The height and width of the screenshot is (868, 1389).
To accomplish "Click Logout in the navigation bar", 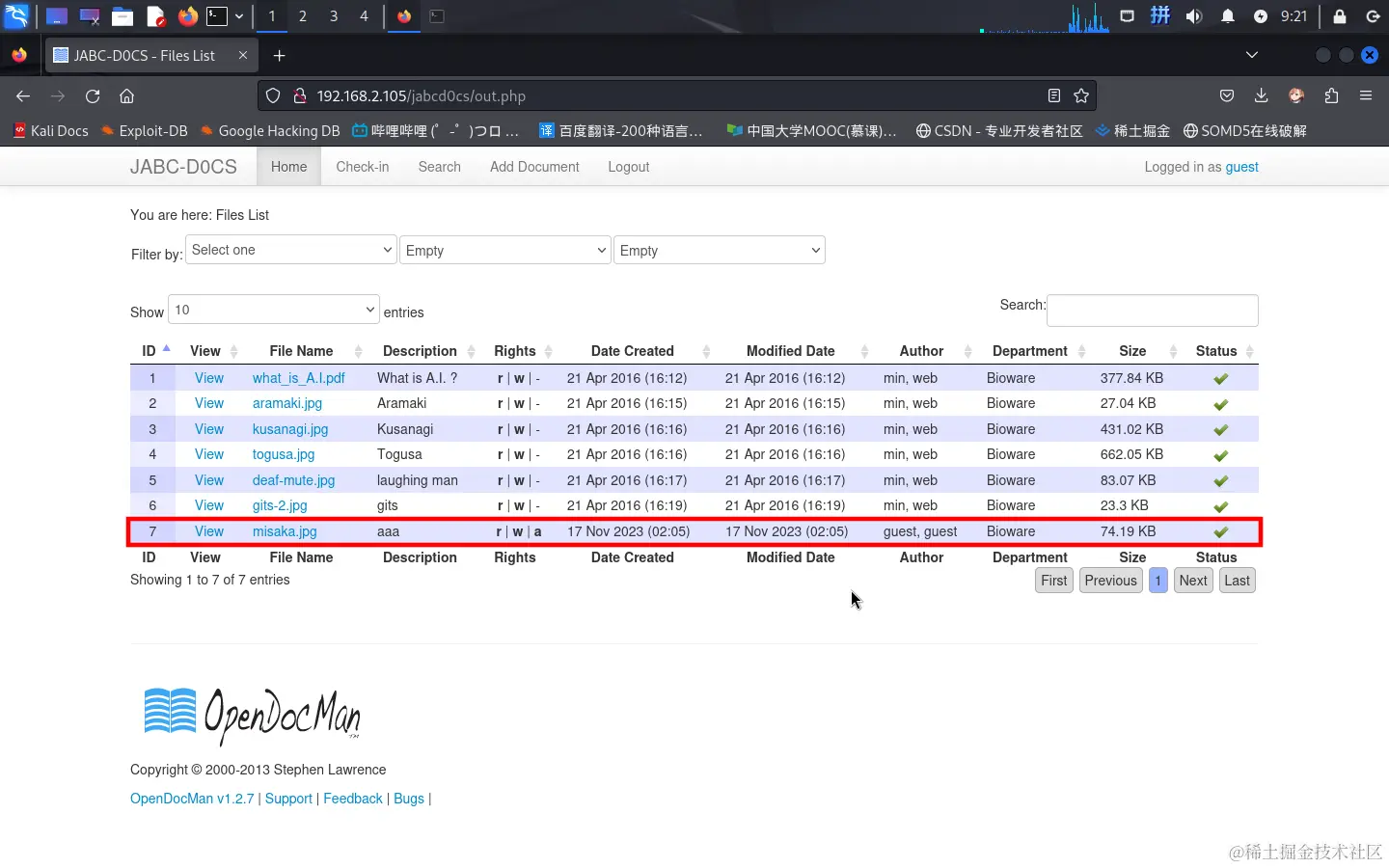I will [x=629, y=167].
